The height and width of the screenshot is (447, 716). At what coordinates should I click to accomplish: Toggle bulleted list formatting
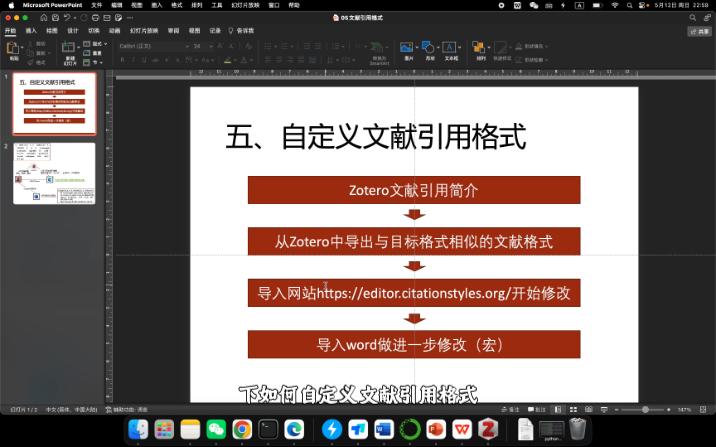tap(268, 46)
